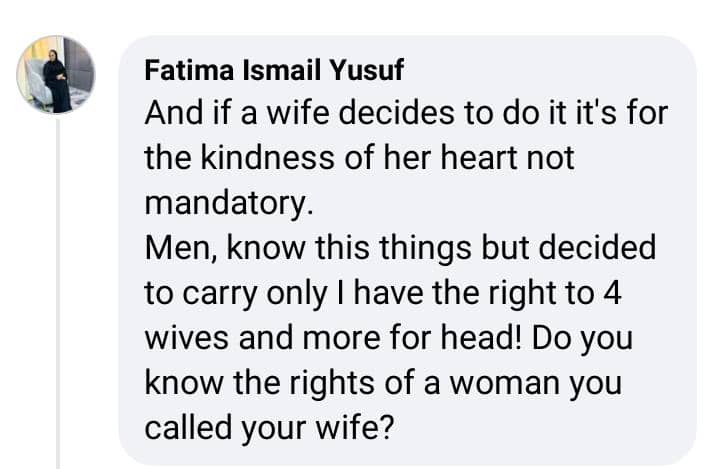This screenshot has height=469, width=720.
Task: Click the words "Do you" in the comment
Action: coord(583,339)
